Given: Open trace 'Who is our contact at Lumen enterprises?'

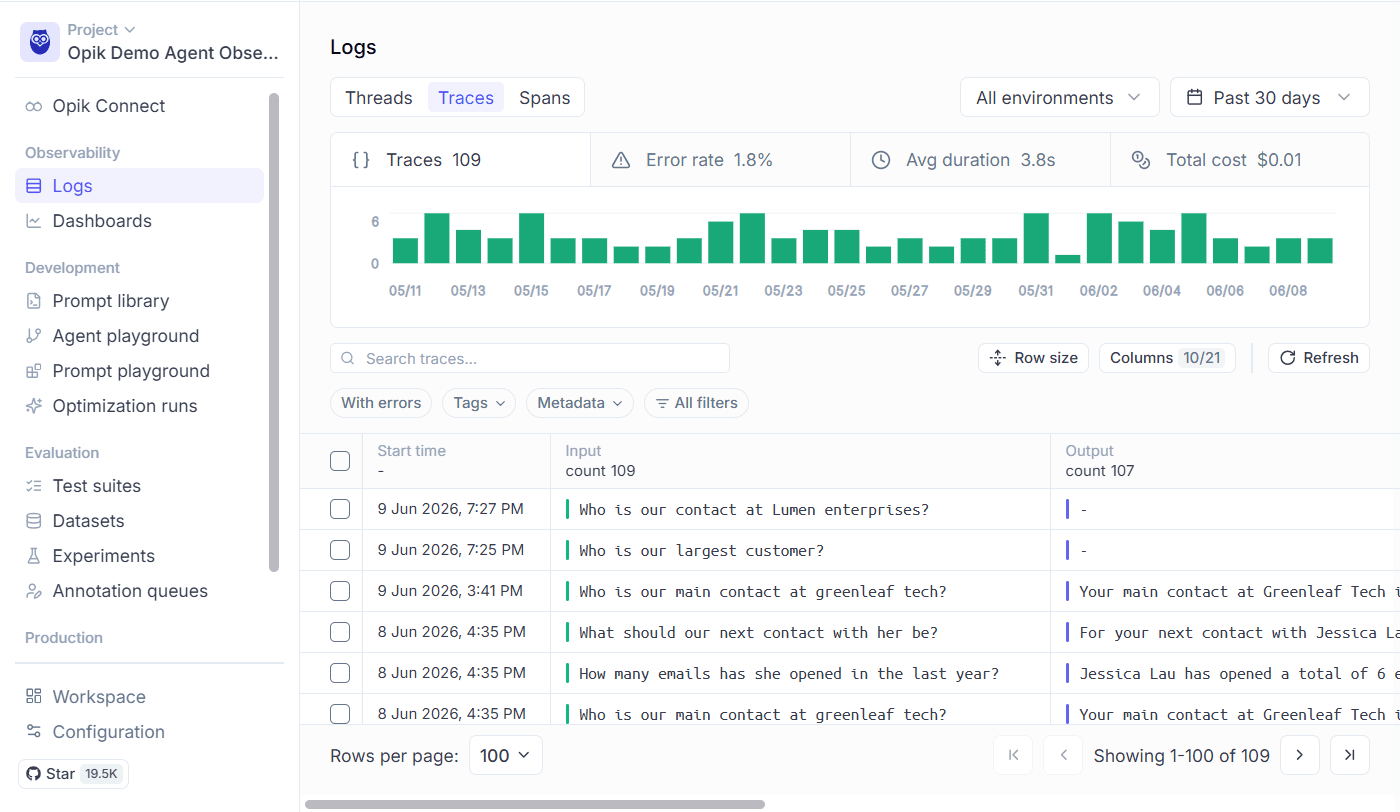Looking at the screenshot, I should 754,510.
